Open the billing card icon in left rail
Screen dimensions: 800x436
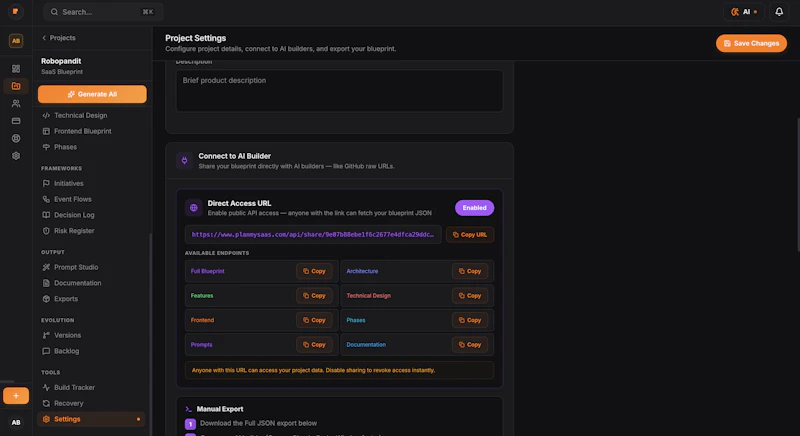pos(16,121)
